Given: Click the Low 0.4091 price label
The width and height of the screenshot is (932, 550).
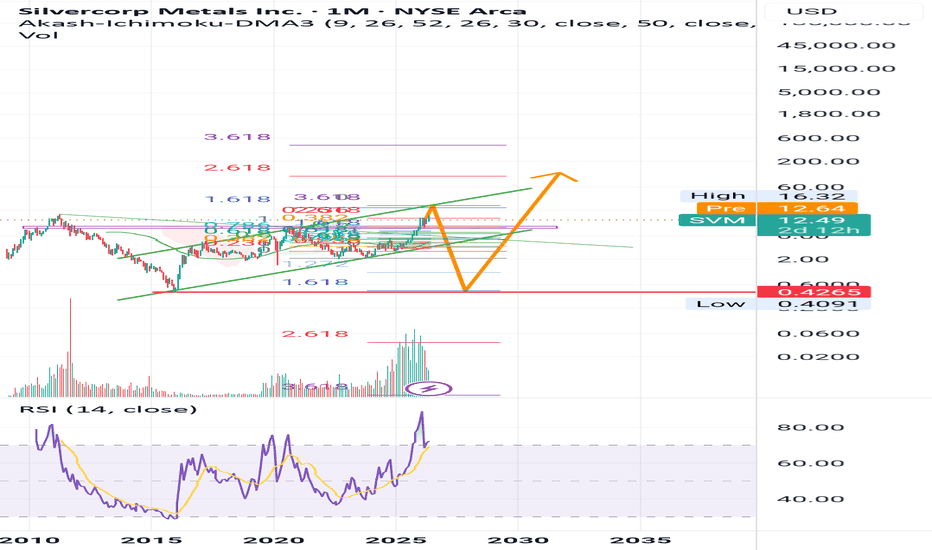Looking at the screenshot, I should (778, 304).
